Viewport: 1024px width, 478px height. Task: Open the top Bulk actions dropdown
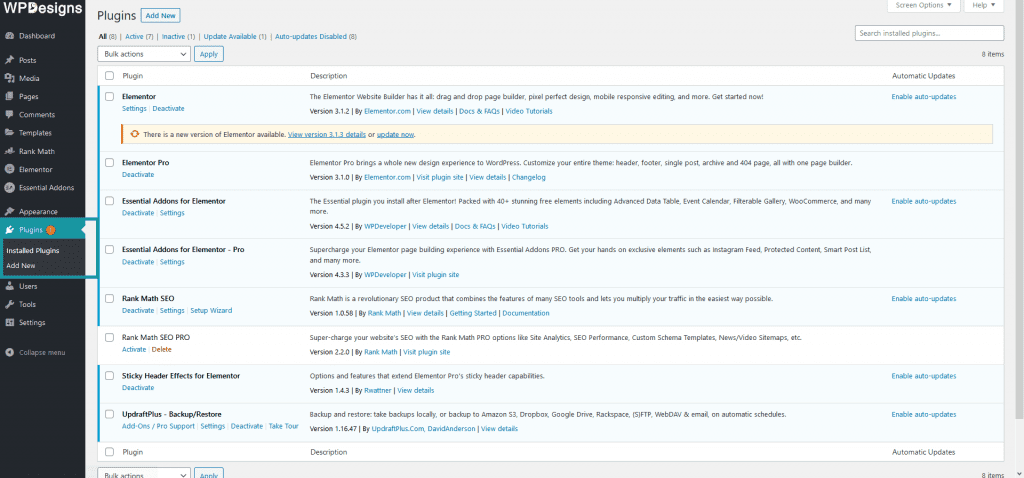pos(144,54)
